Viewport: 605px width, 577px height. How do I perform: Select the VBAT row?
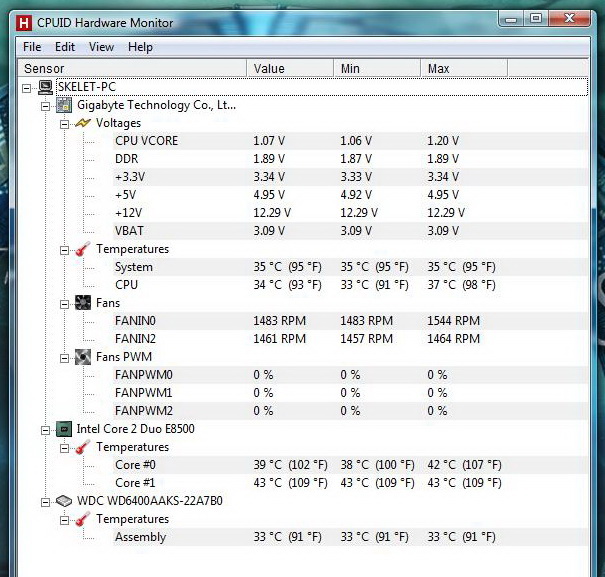350,231
